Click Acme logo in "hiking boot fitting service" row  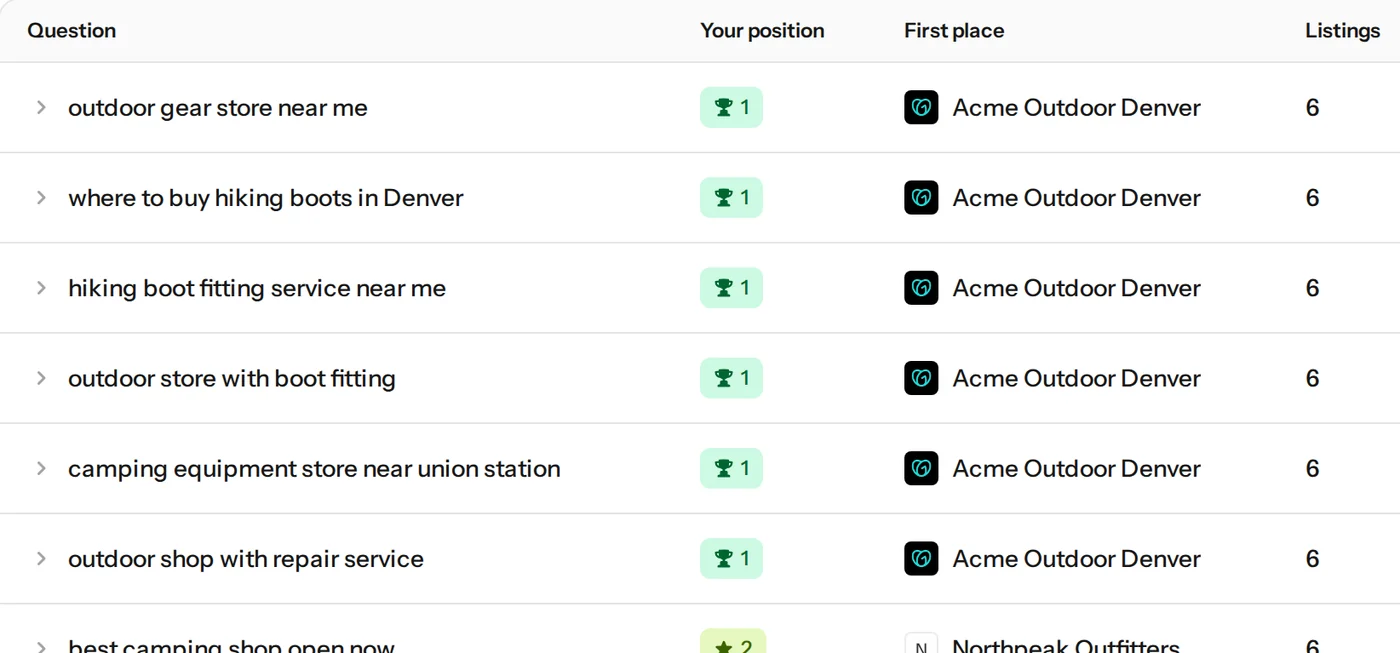click(921, 288)
